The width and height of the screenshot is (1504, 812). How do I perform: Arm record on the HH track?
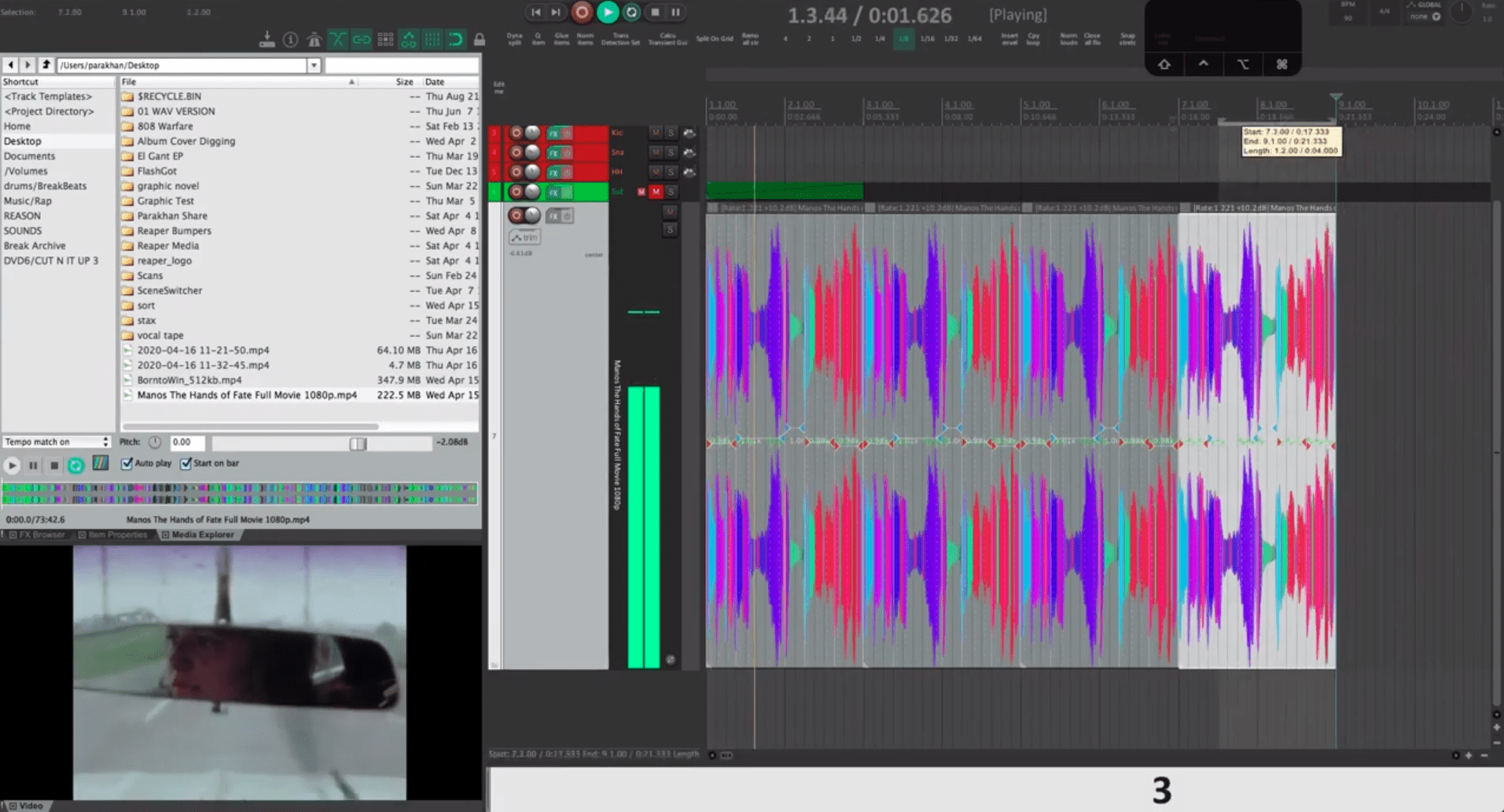[516, 172]
